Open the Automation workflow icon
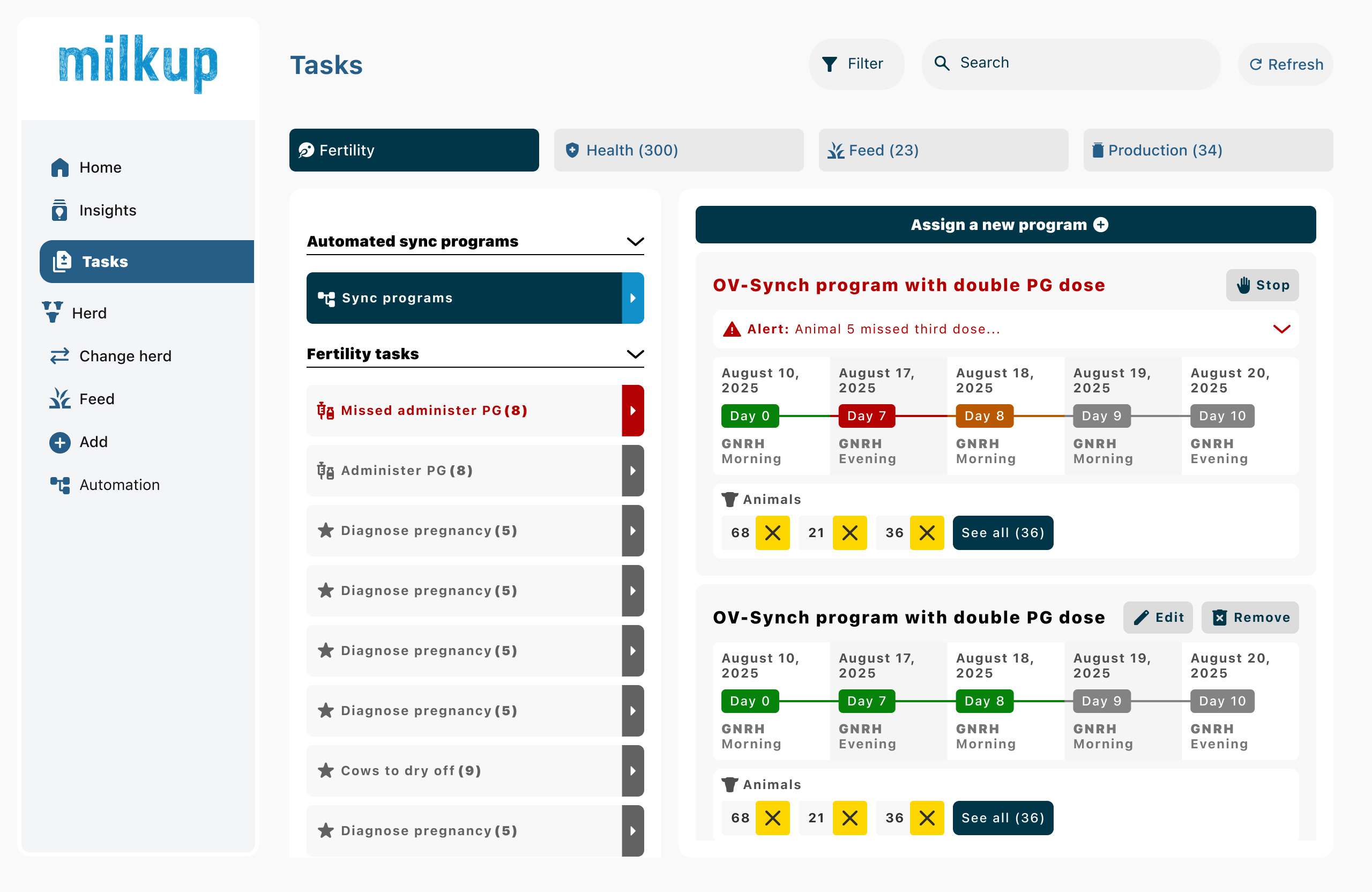Viewport: 1372px width, 892px height. coord(60,485)
